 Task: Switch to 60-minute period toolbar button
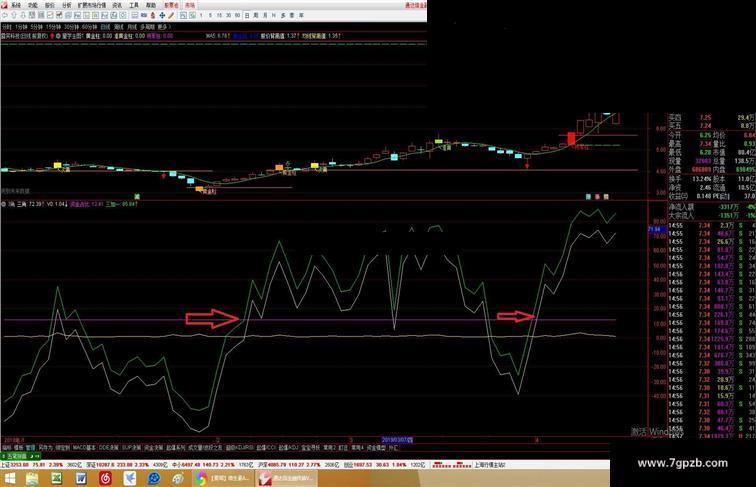pos(238,15)
